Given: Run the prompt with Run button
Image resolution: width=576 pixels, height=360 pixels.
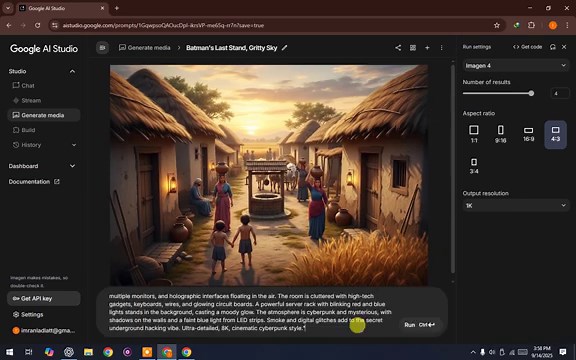Looking at the screenshot, I should click(x=420, y=325).
